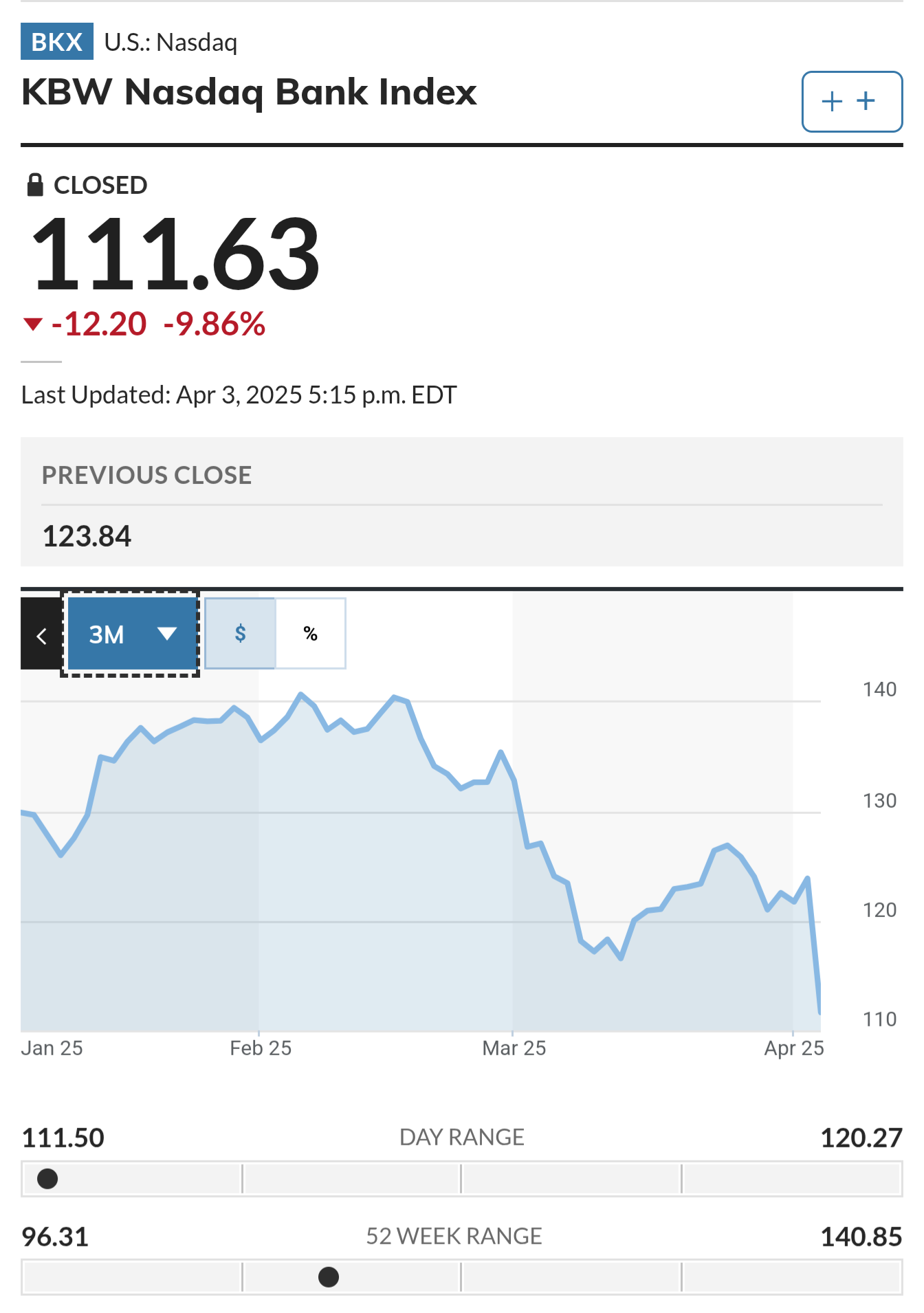This screenshot has height=1313, width=924.
Task: Add index to watchlist with plus button
Action: [x=852, y=102]
